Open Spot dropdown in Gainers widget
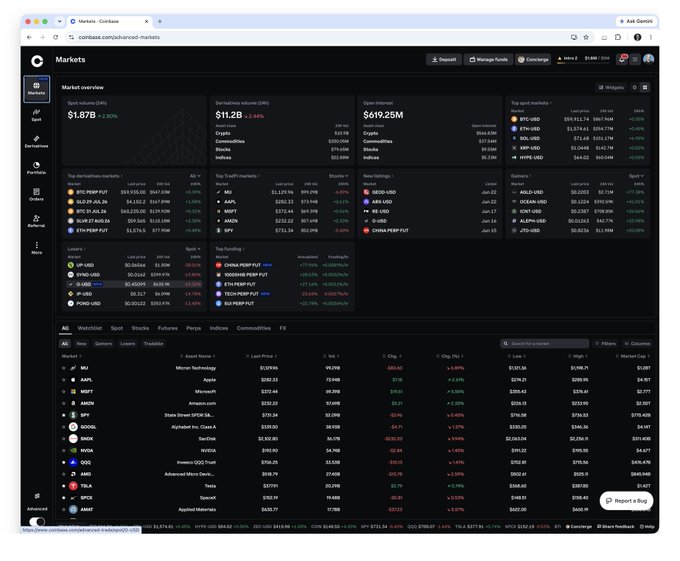This screenshot has height=561, width=680. 636,176
